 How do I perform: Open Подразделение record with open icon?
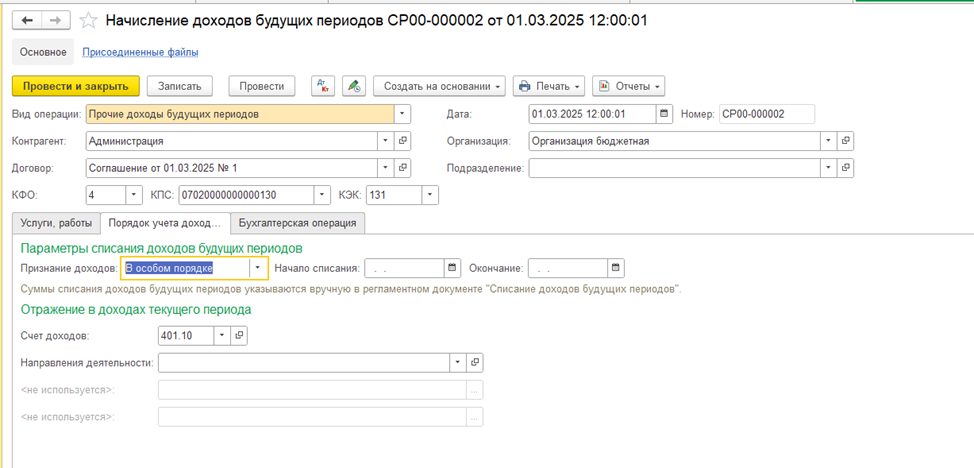(x=845, y=168)
